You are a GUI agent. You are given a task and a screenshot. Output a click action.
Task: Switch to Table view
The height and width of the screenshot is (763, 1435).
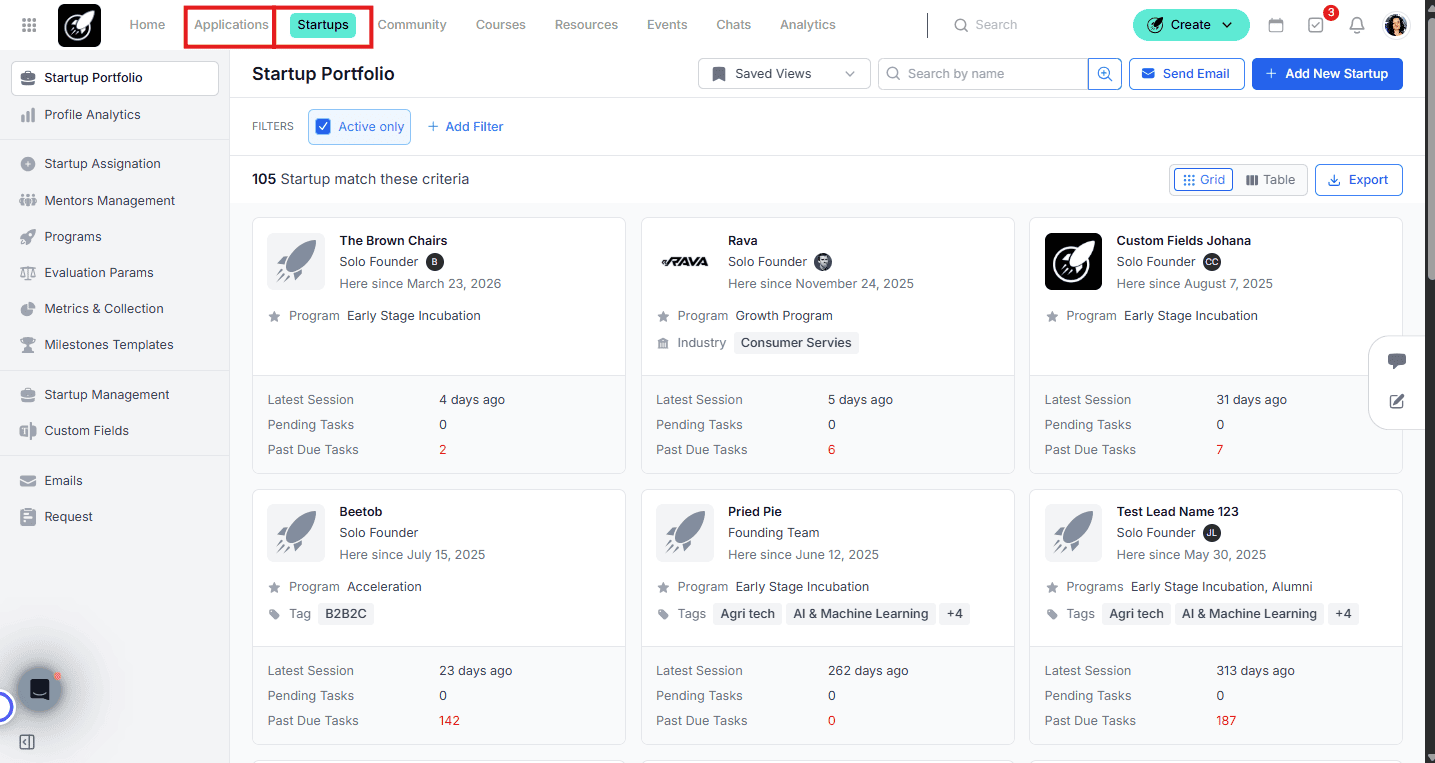click(x=1271, y=180)
